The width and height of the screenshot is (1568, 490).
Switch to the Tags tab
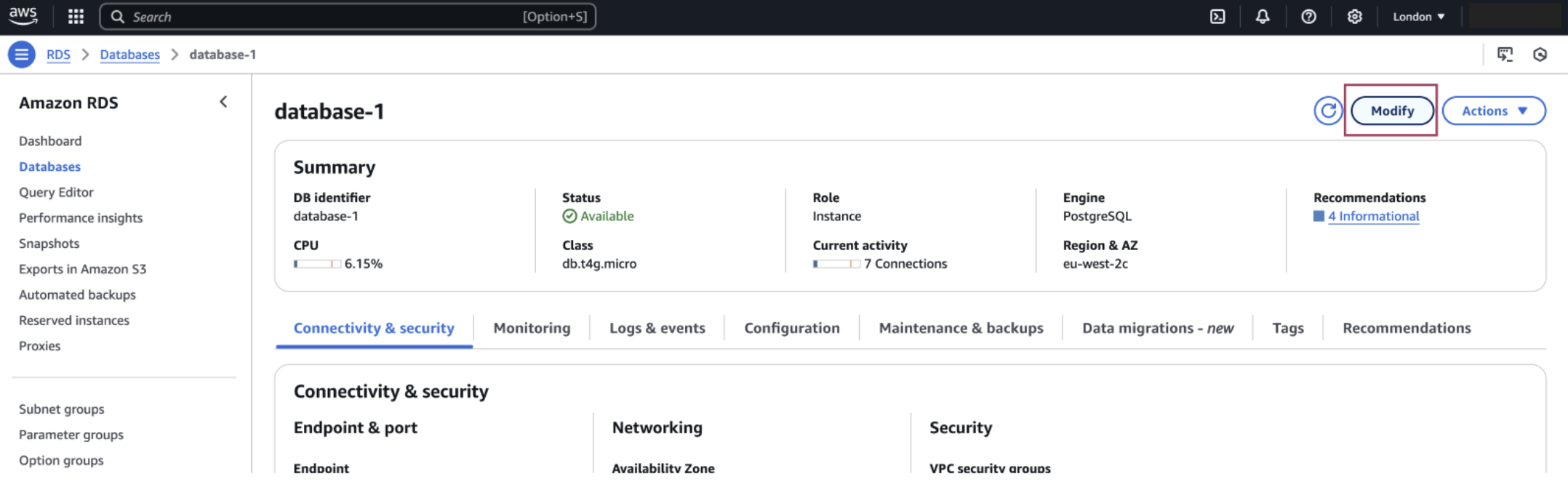pos(1288,328)
